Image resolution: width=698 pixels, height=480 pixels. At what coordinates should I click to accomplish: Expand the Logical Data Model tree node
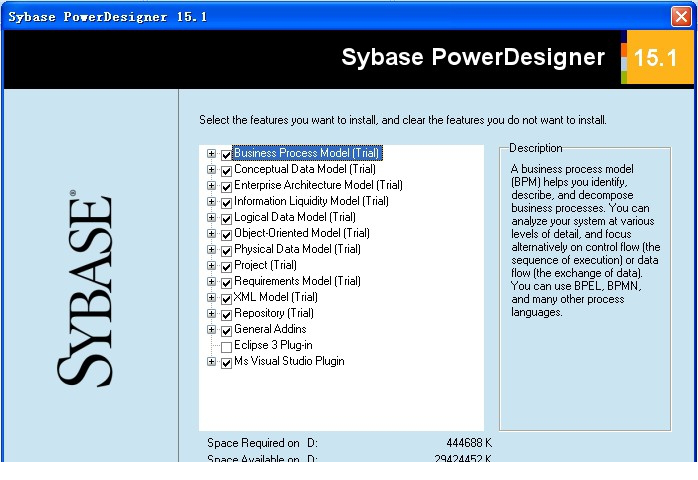211,218
